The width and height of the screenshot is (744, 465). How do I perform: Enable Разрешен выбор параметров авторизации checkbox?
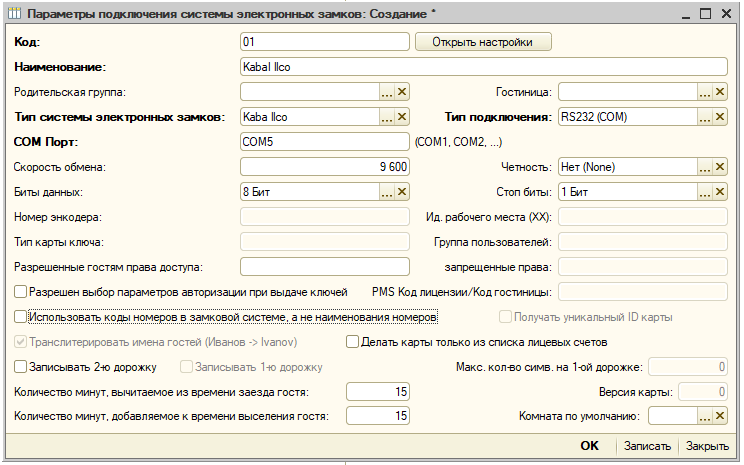pos(20,292)
